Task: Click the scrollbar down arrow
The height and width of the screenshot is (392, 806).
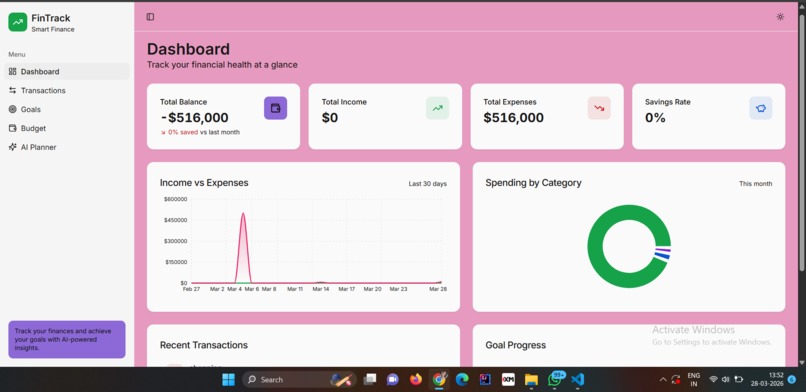Action: 802,362
